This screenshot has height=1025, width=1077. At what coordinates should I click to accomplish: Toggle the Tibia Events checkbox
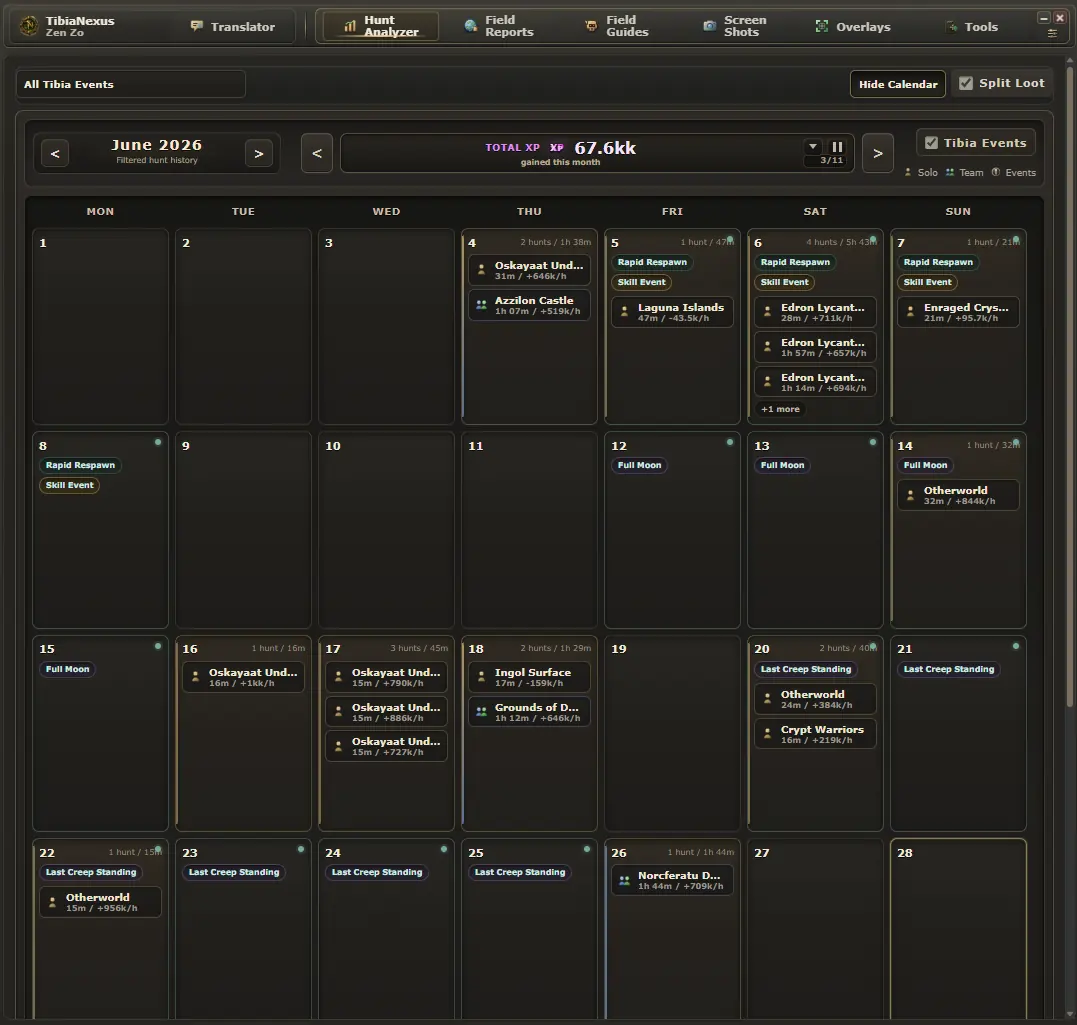(931, 143)
